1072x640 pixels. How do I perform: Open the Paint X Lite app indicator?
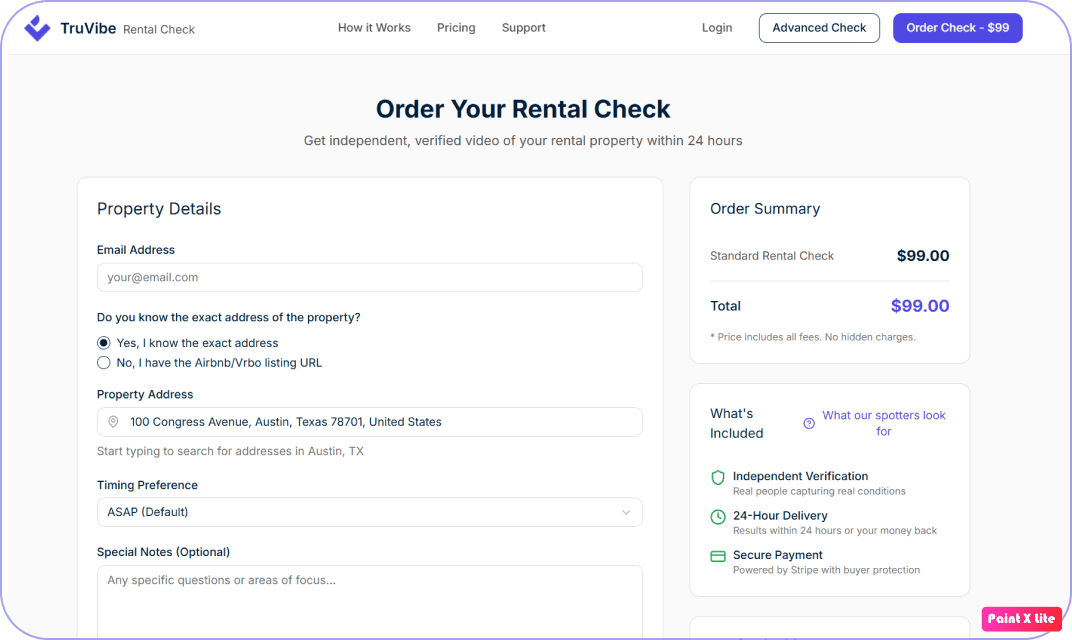point(1021,619)
